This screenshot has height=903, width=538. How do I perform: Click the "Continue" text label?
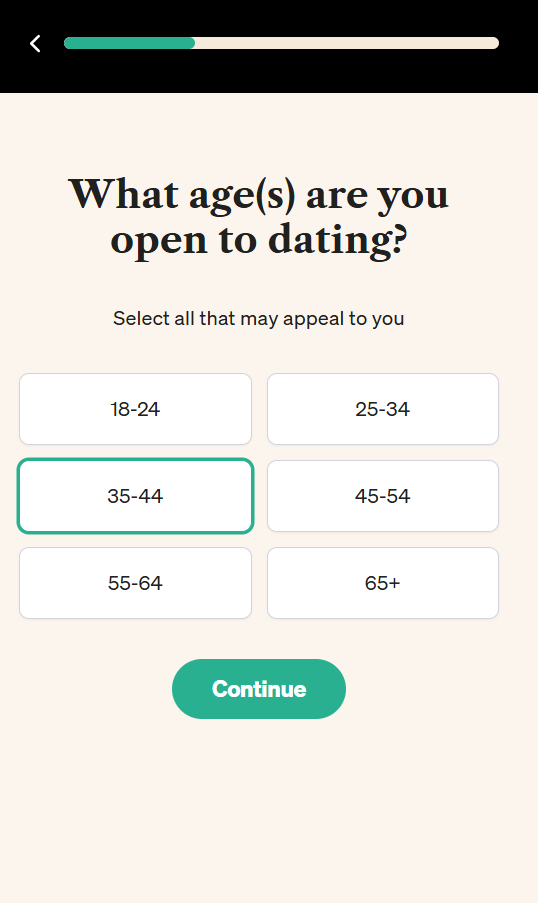[259, 689]
